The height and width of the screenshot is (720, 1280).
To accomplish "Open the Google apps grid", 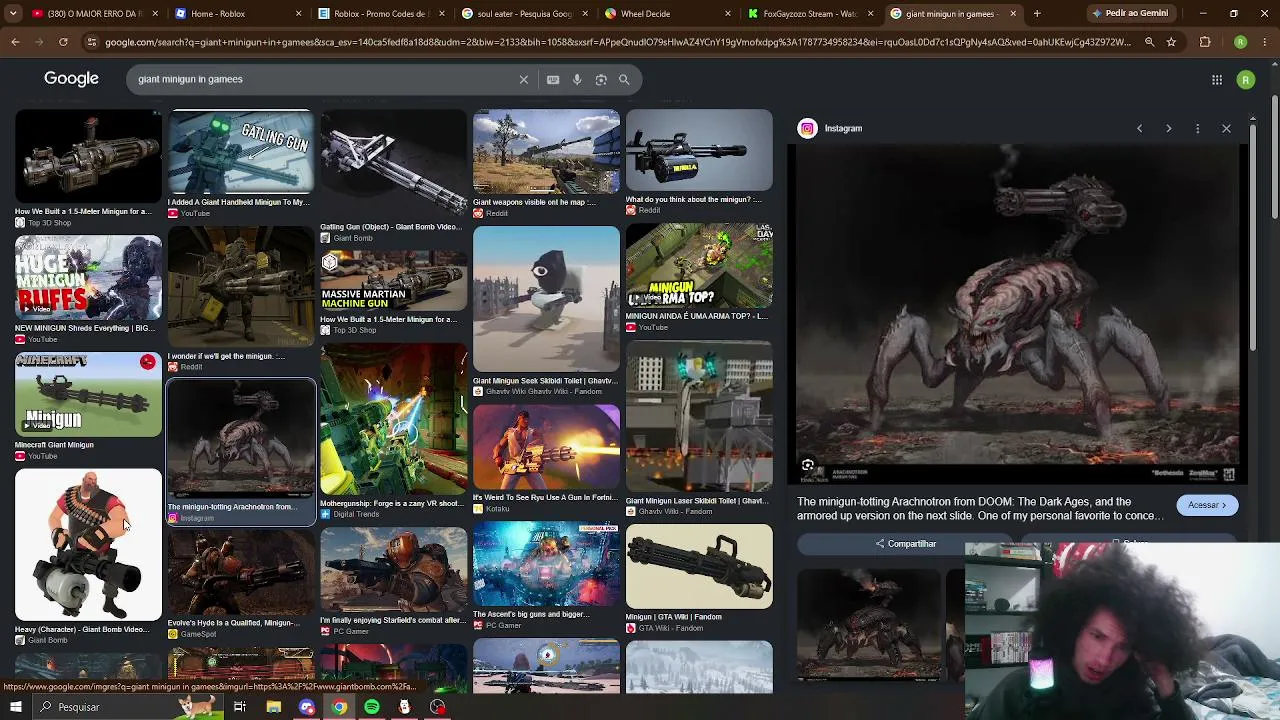I will click(x=1217, y=80).
